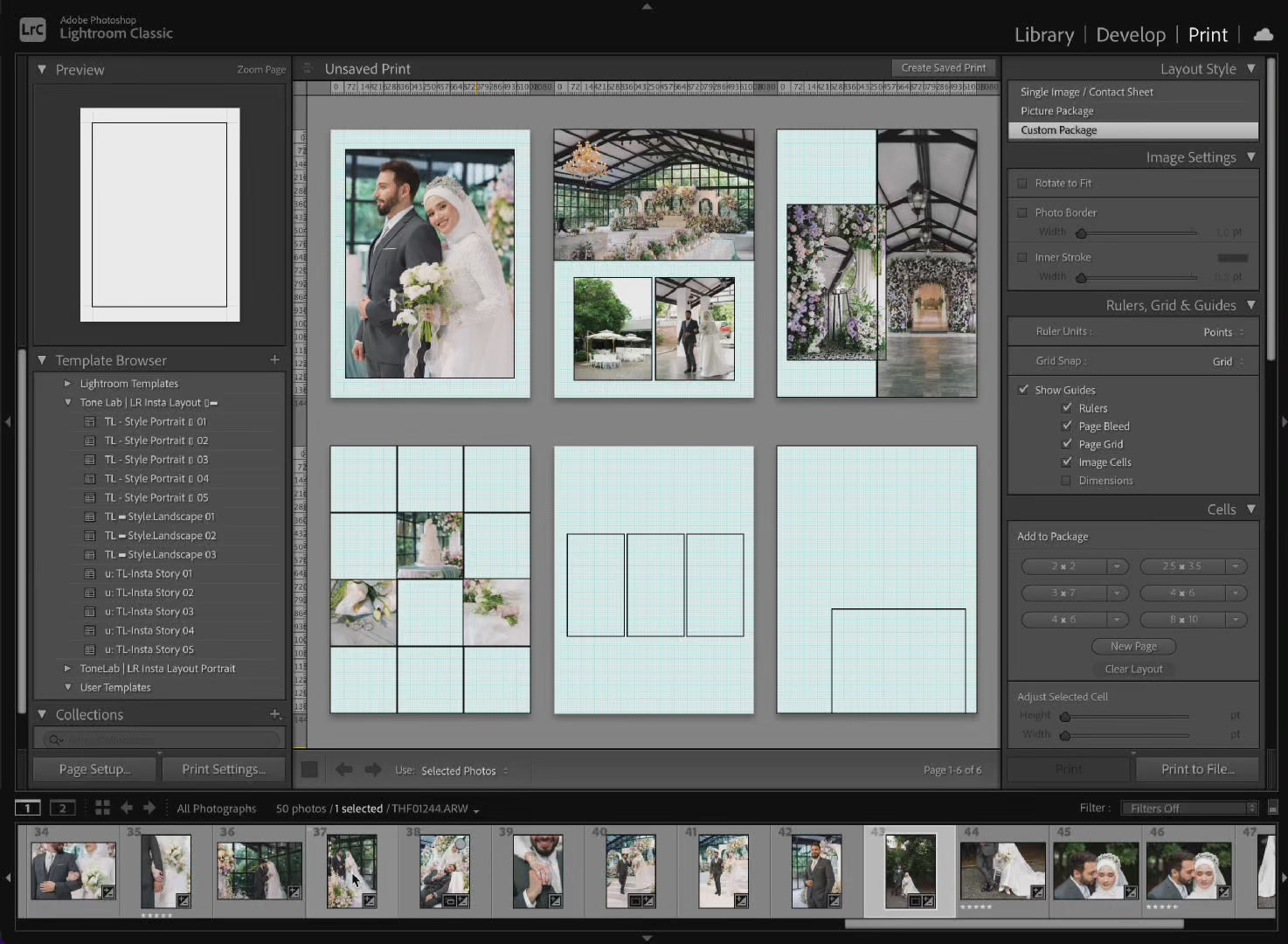This screenshot has width=1288, height=944.
Task: Enable the Rotate to Fit checkbox
Action: pyautogui.click(x=1022, y=184)
